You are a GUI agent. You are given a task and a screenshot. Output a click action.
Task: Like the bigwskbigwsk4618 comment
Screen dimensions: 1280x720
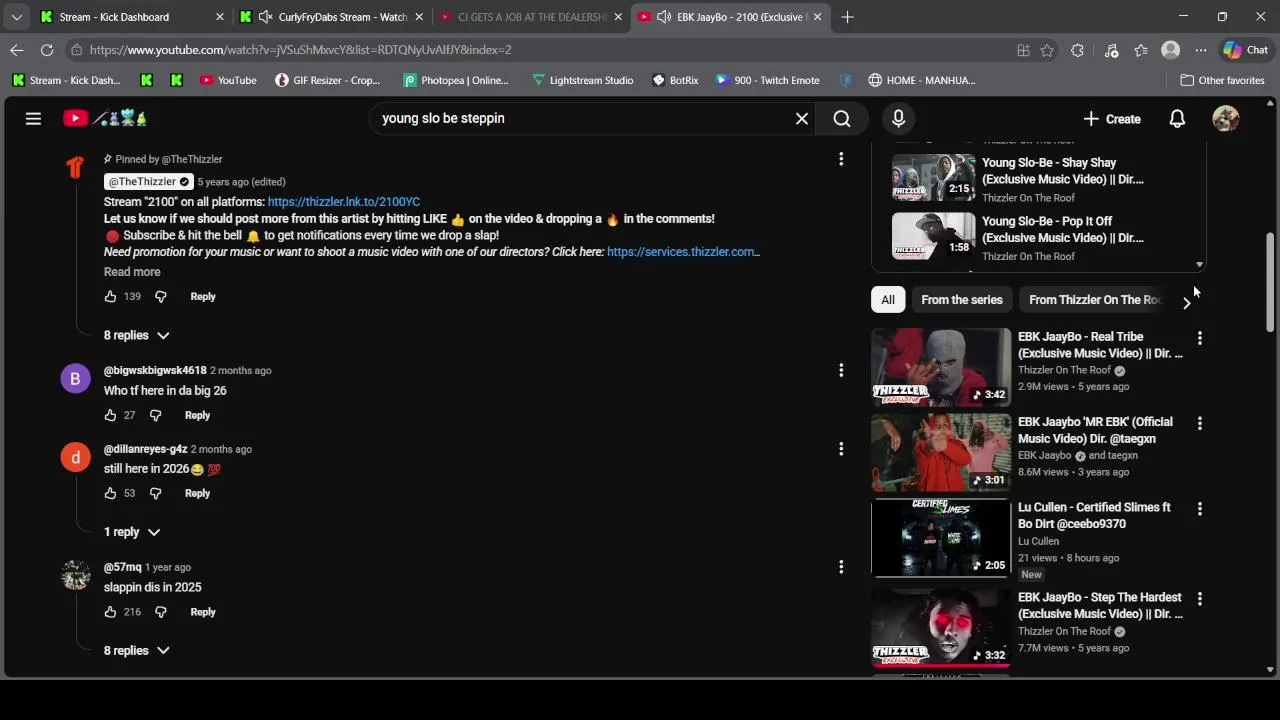point(110,415)
